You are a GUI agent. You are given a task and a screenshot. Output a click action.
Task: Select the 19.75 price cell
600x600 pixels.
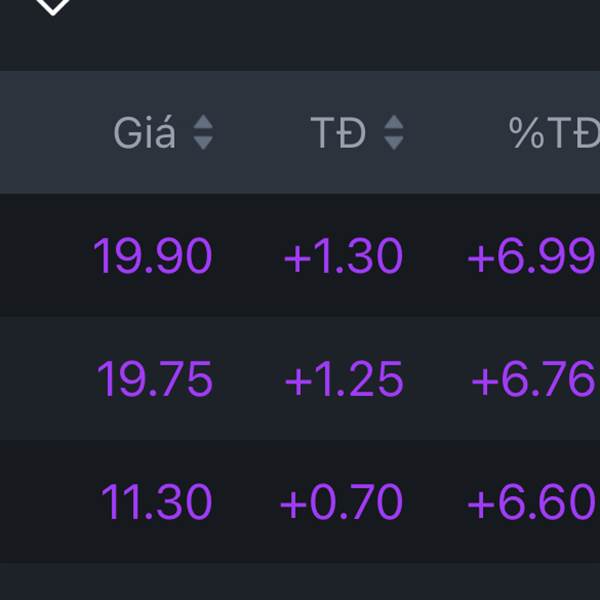click(x=154, y=380)
